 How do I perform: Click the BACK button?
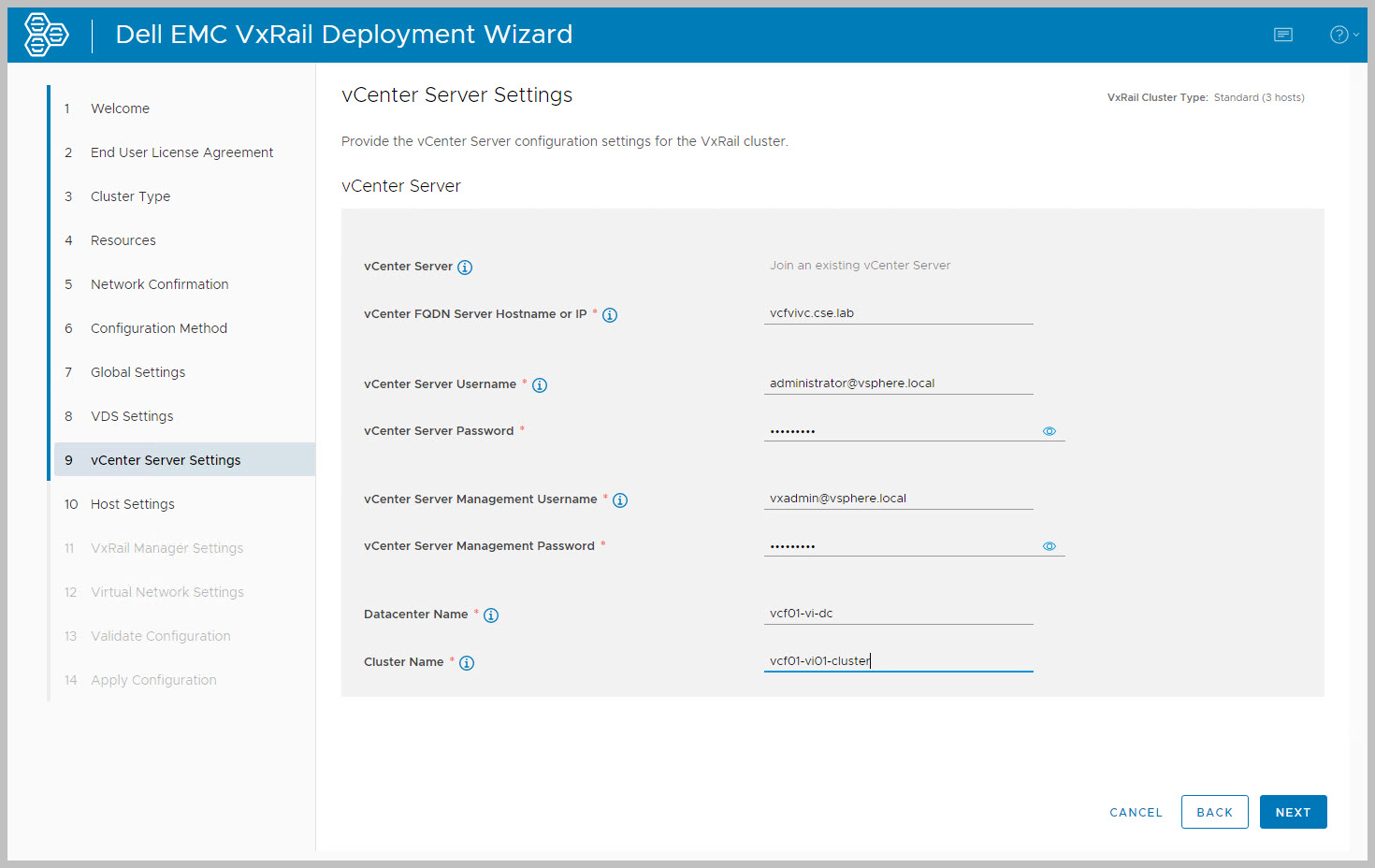point(1214,812)
